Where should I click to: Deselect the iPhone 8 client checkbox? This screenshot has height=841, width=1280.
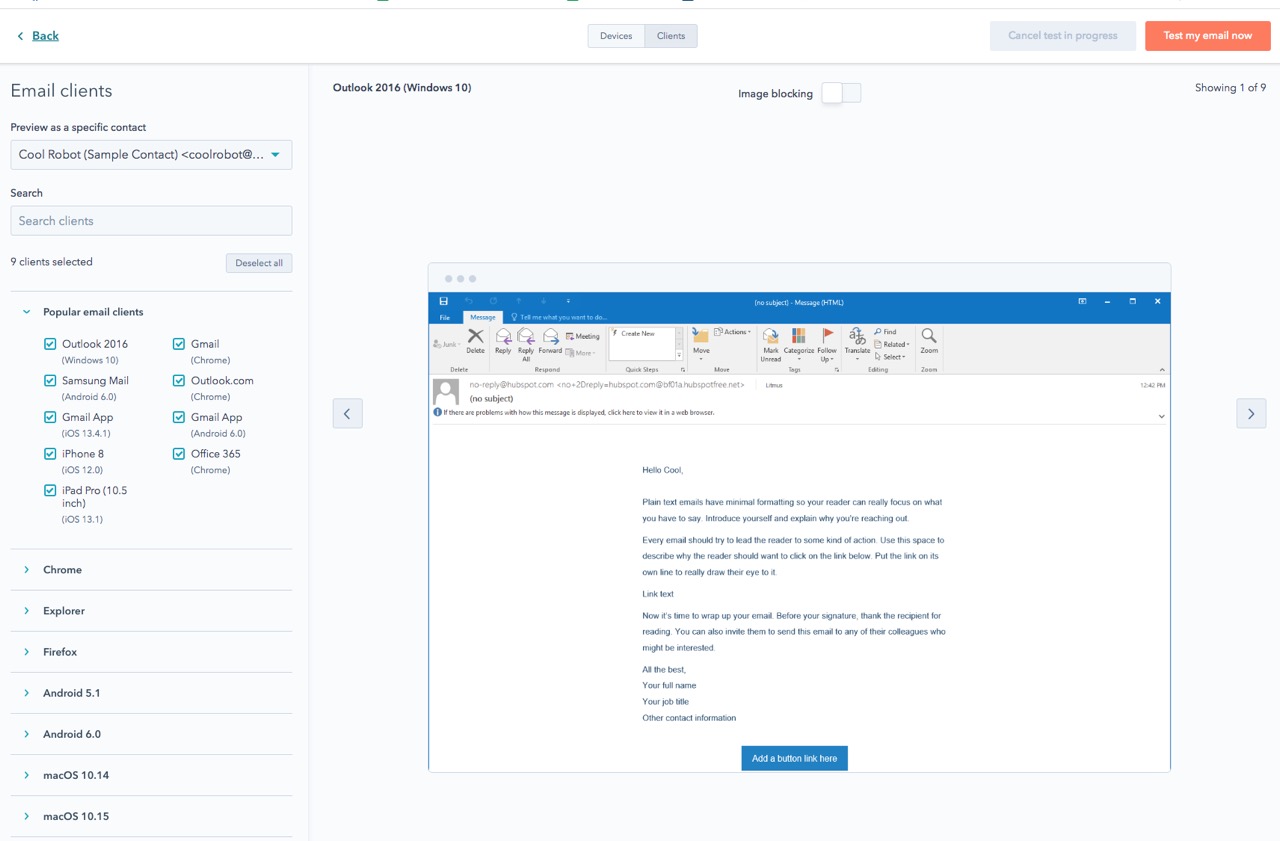(50, 454)
